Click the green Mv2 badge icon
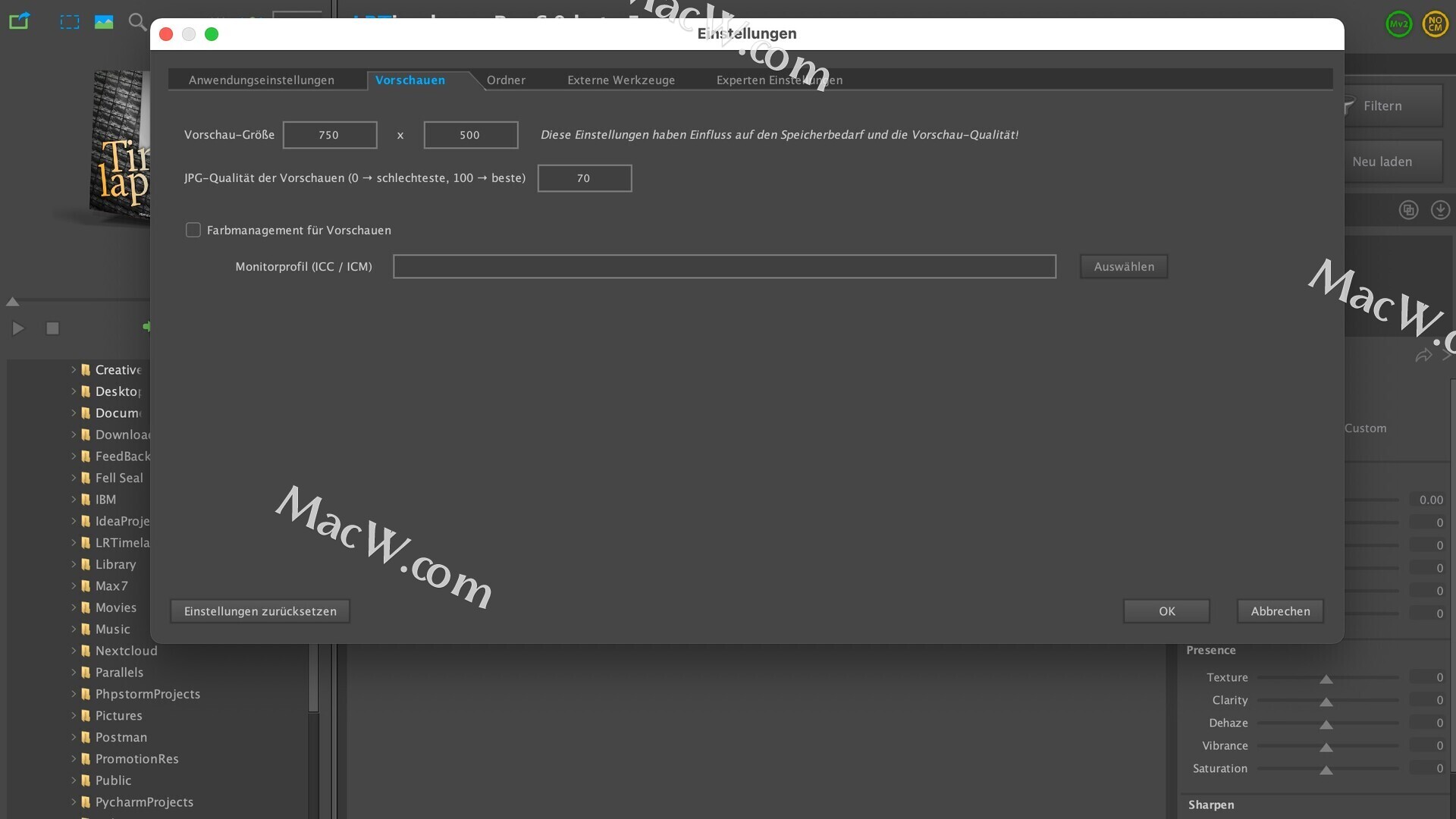Image resolution: width=1456 pixels, height=819 pixels. click(x=1398, y=24)
